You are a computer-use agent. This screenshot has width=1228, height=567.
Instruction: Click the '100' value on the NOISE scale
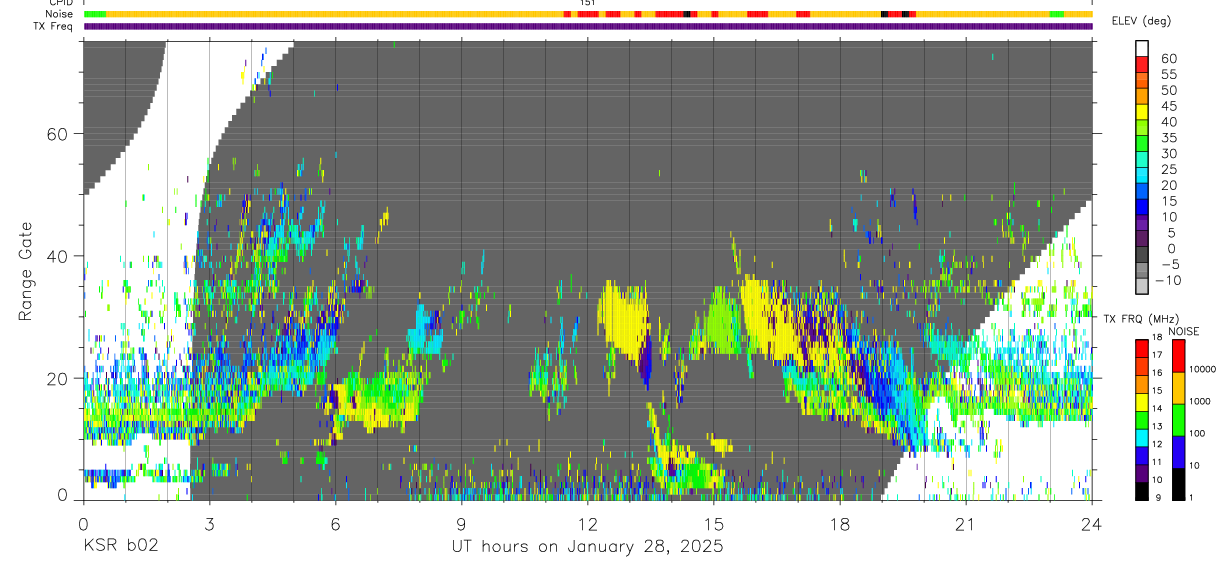[1195, 433]
